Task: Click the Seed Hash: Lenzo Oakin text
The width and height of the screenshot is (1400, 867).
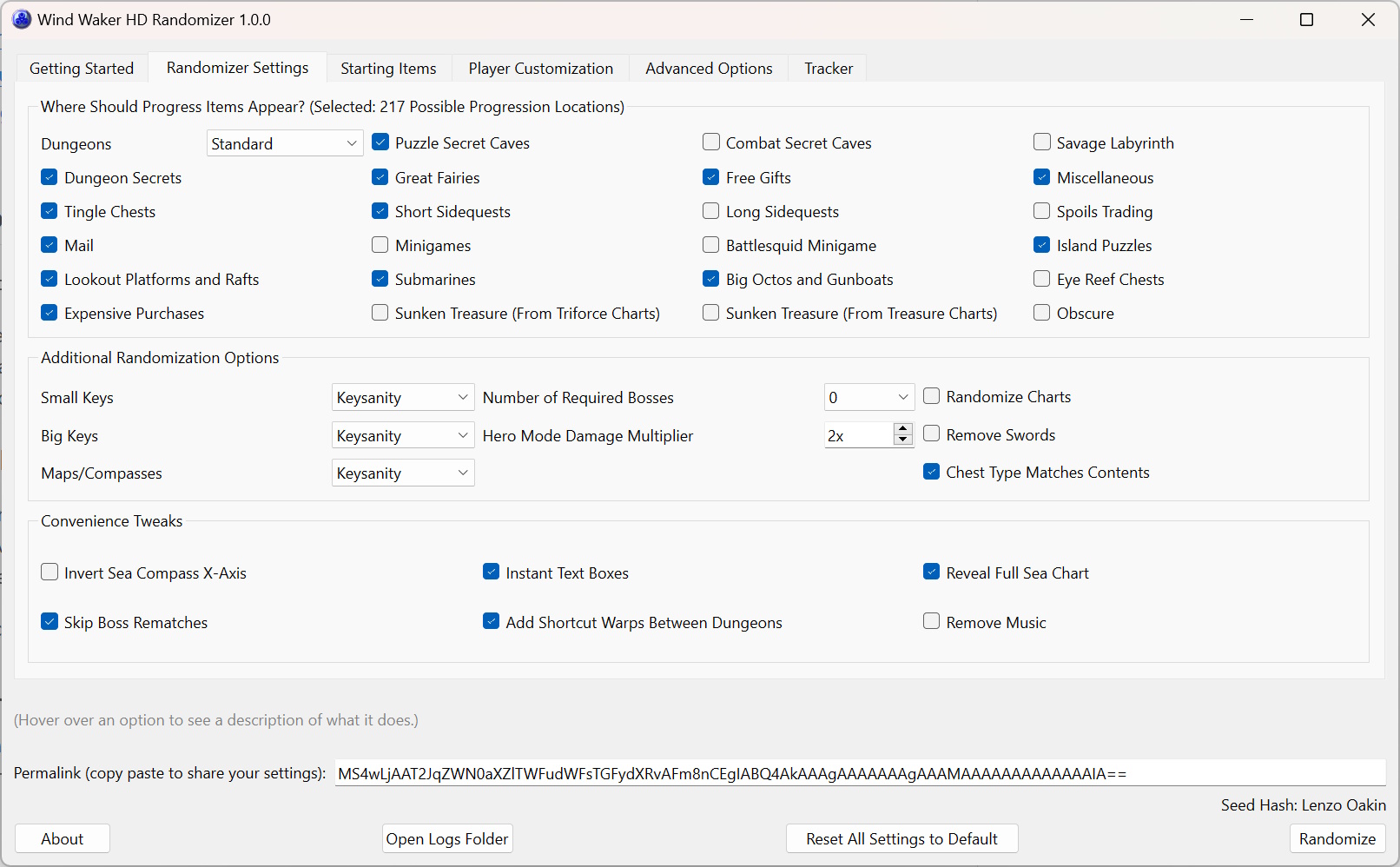Action: (x=1303, y=805)
